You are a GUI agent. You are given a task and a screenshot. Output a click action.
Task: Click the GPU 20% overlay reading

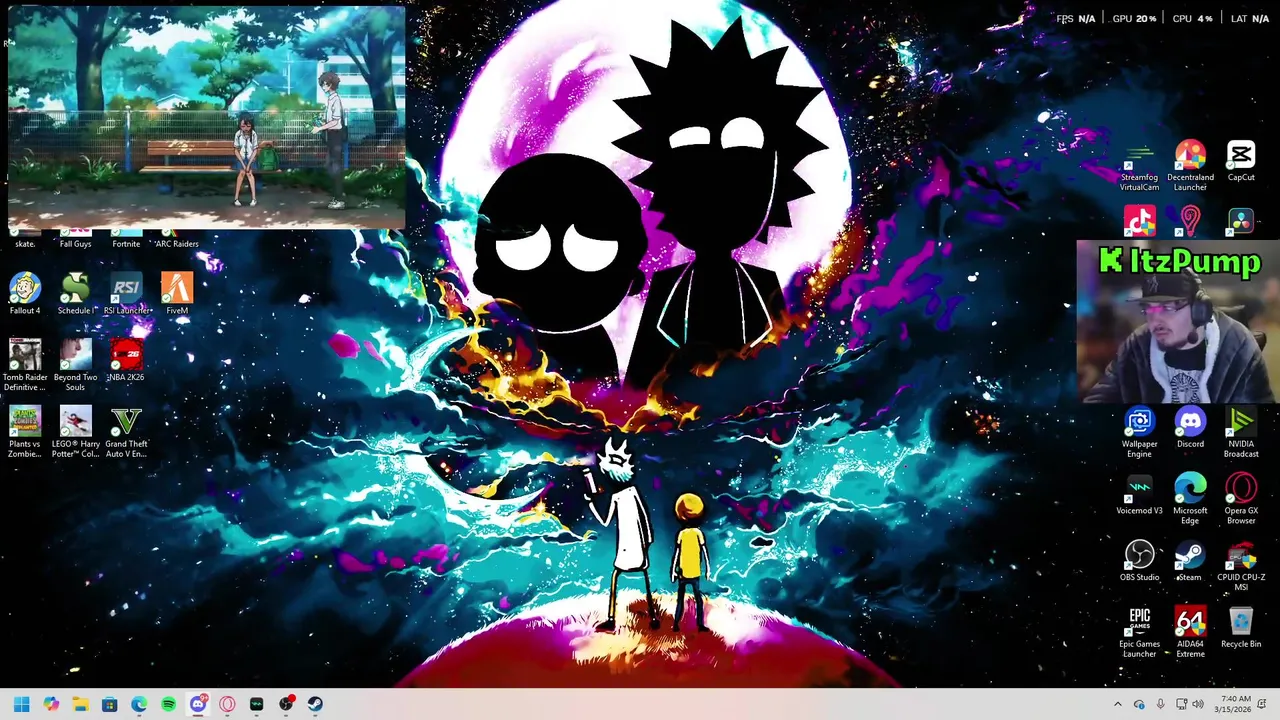pos(1134,19)
